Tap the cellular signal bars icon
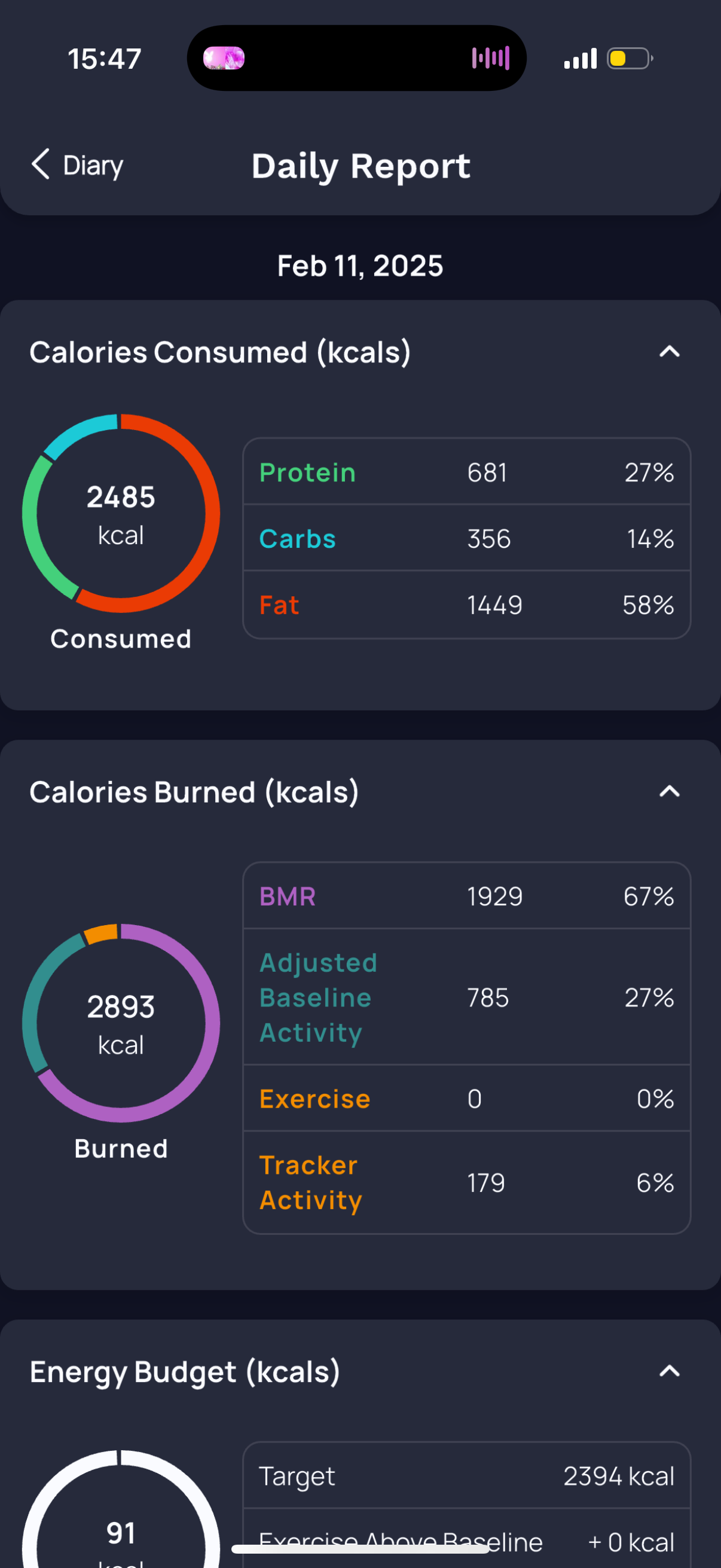This screenshot has width=721, height=1568. click(x=580, y=59)
